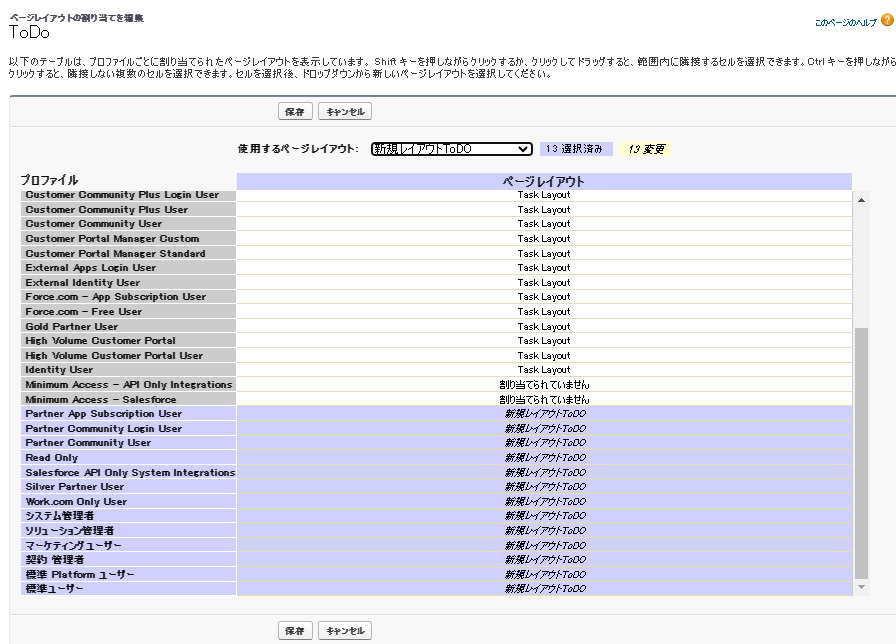Click the bottom 保存 button

295,630
